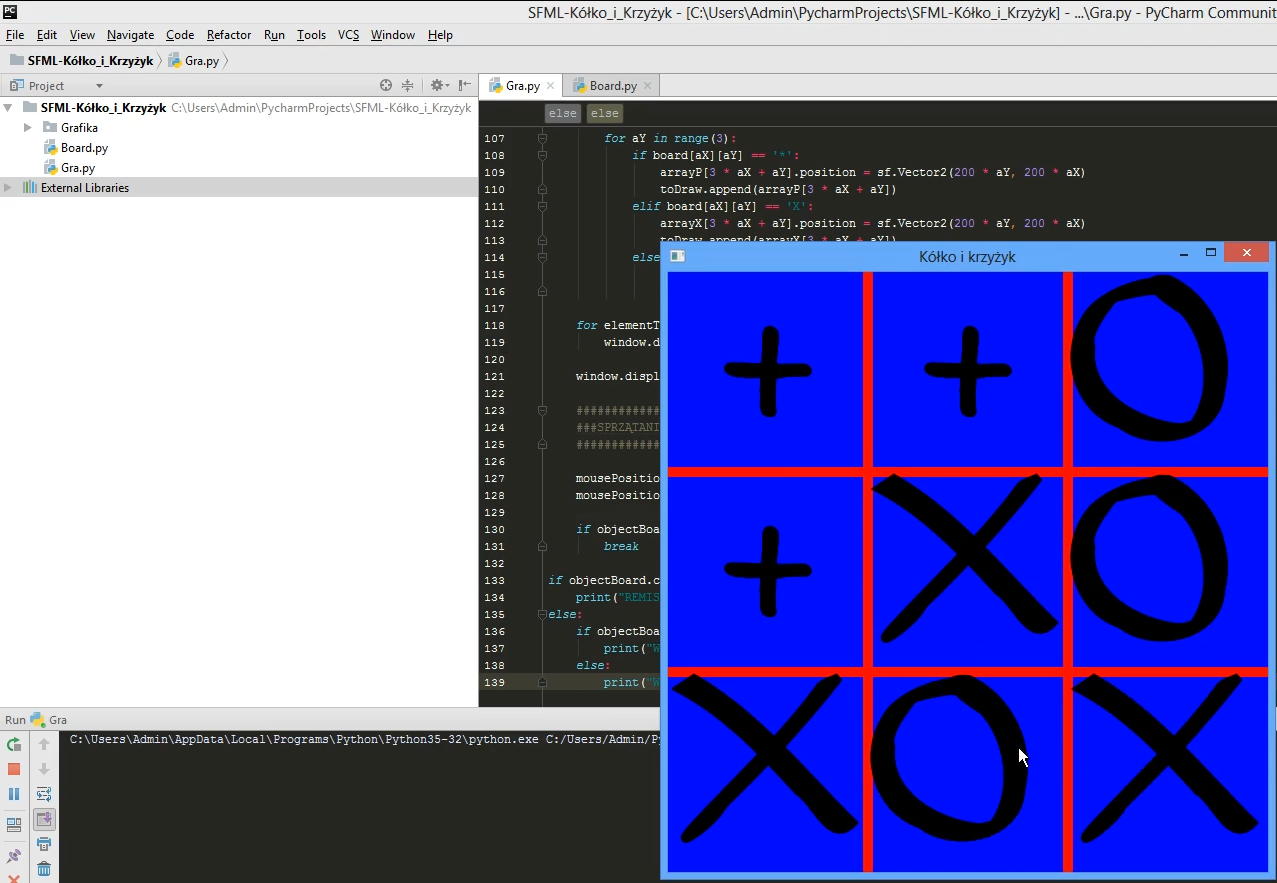Stop the running program with red square
This screenshot has height=883, width=1277.
click(14, 769)
